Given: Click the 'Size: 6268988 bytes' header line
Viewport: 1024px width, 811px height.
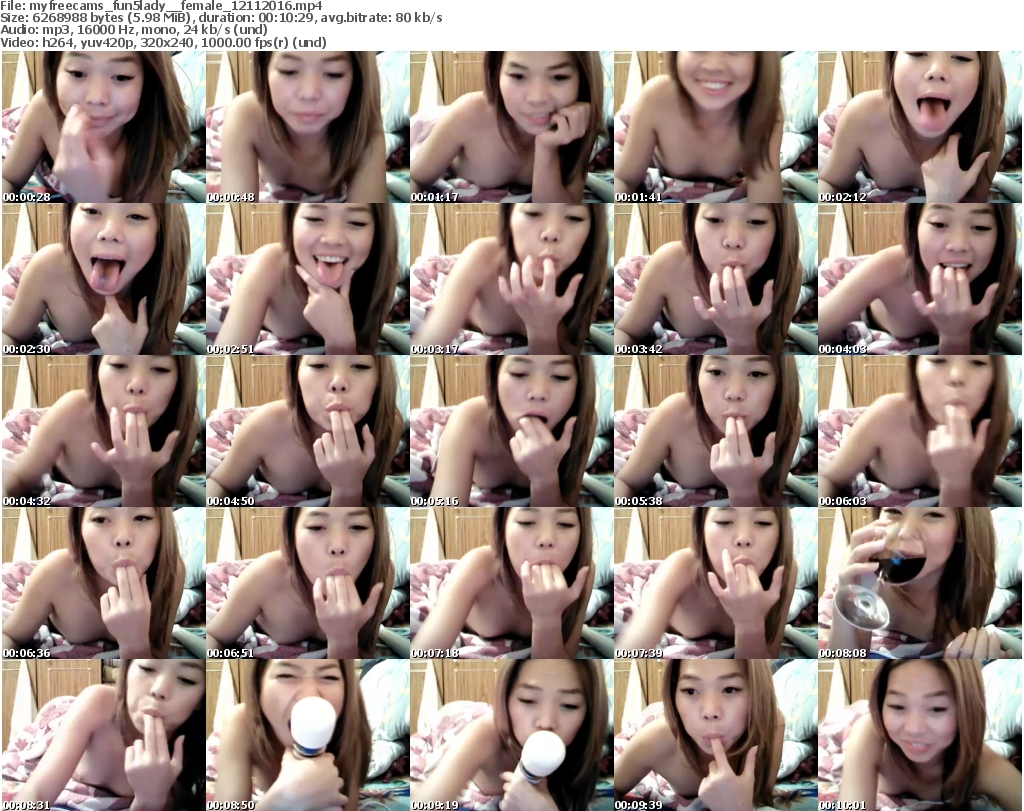Looking at the screenshot, I should pyautogui.click(x=221, y=18).
